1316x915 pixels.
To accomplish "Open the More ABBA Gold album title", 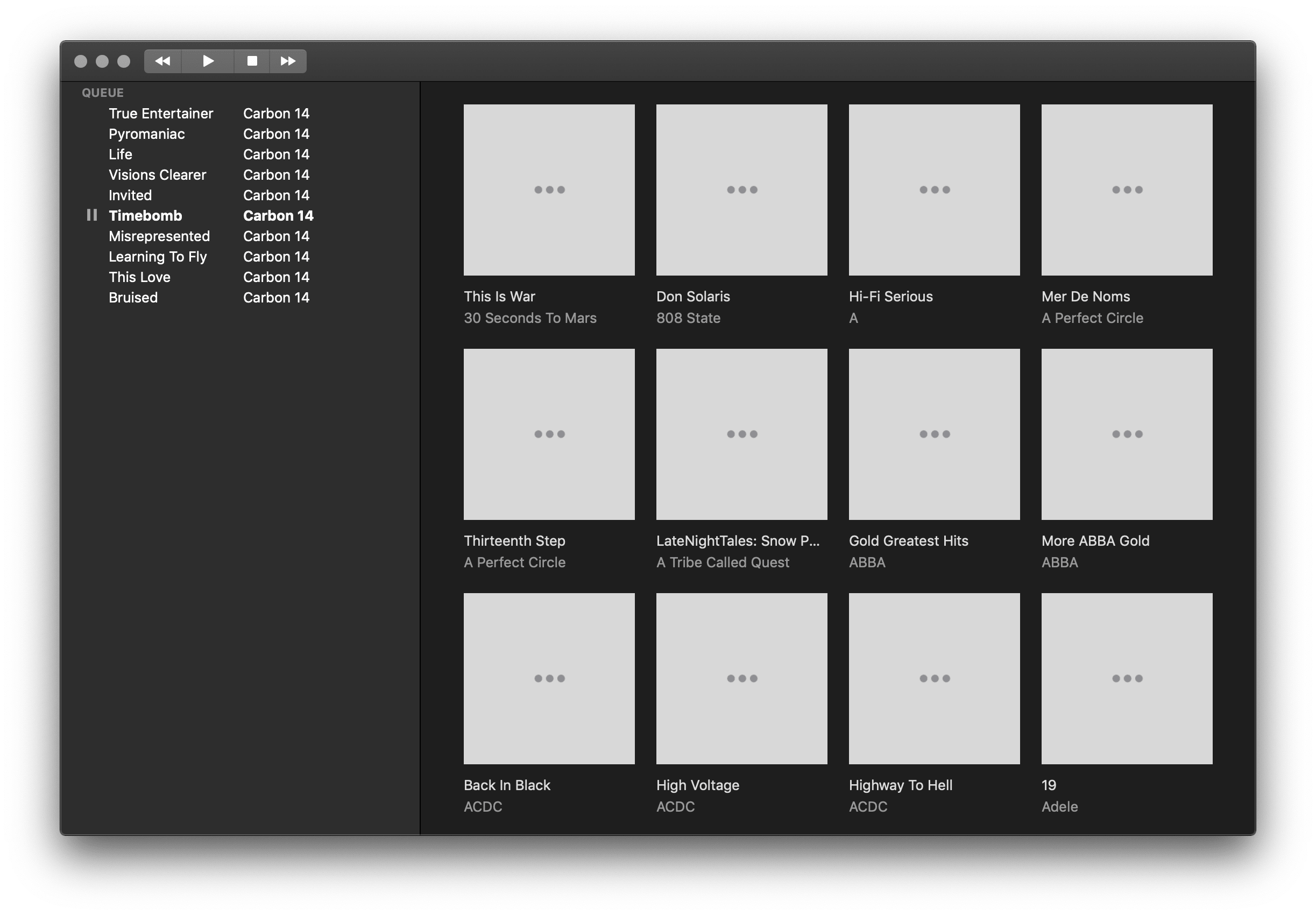I will [x=1095, y=540].
